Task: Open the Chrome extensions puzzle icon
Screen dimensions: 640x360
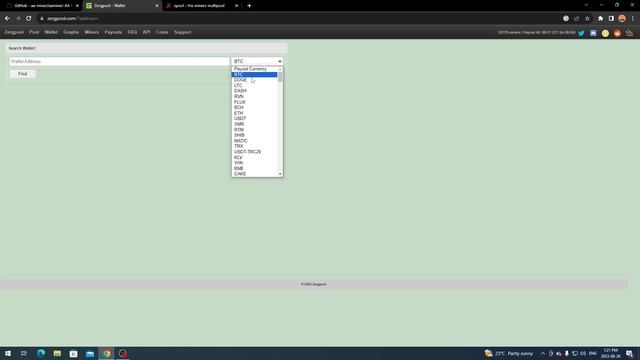Action: (600, 18)
